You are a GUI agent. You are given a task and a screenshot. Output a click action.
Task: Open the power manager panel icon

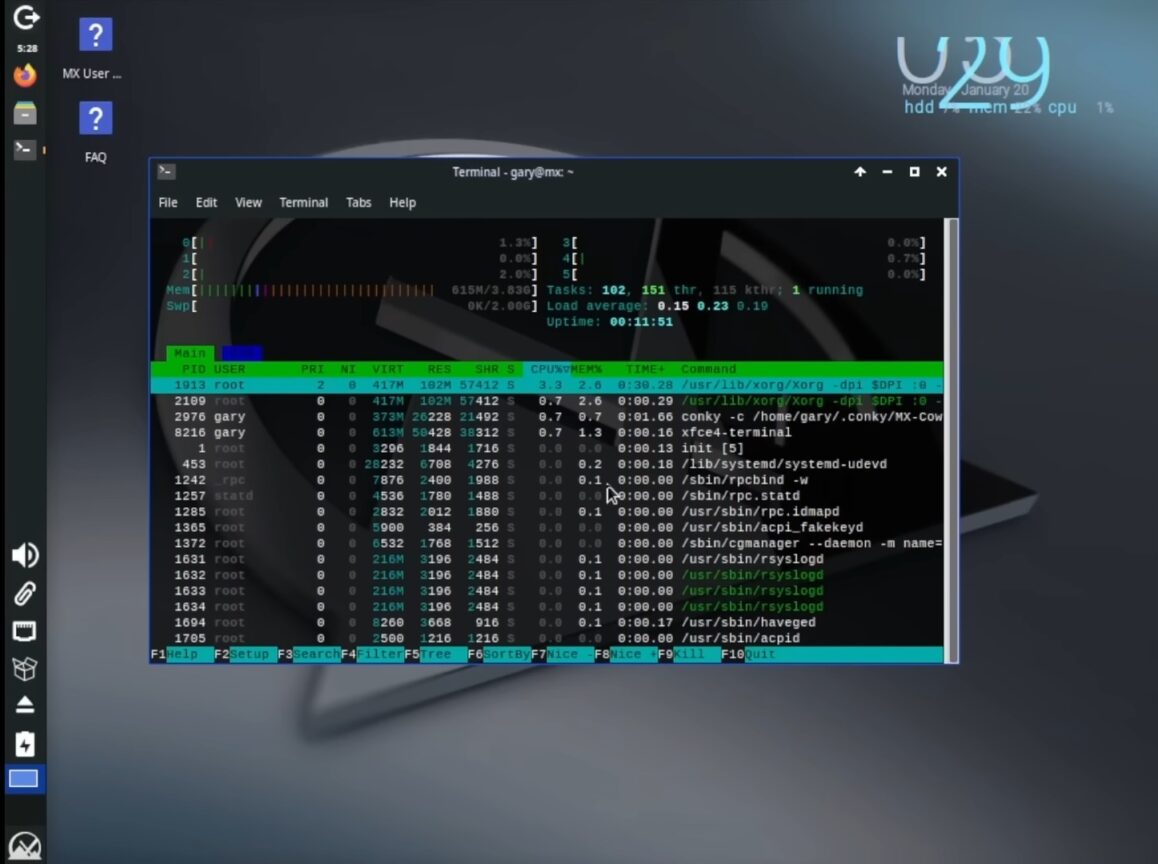click(x=24, y=741)
